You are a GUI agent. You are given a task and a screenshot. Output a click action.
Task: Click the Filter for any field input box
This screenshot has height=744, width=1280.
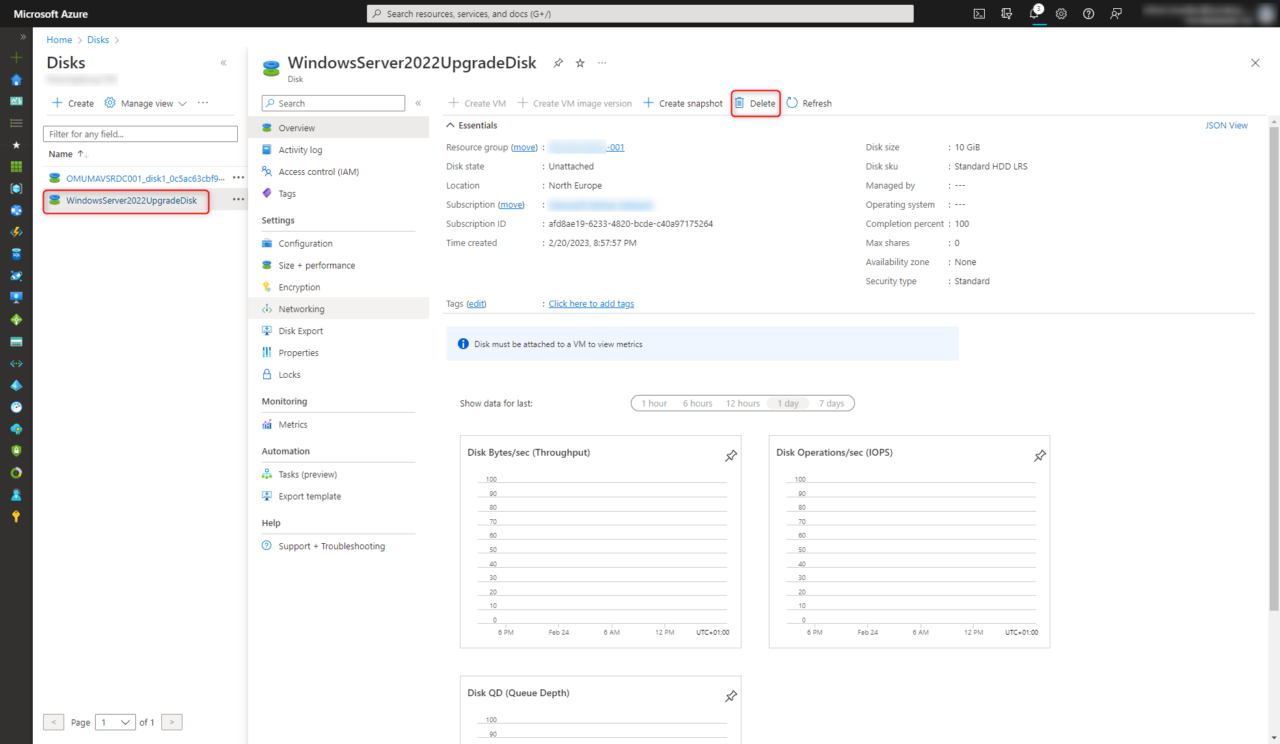point(140,133)
